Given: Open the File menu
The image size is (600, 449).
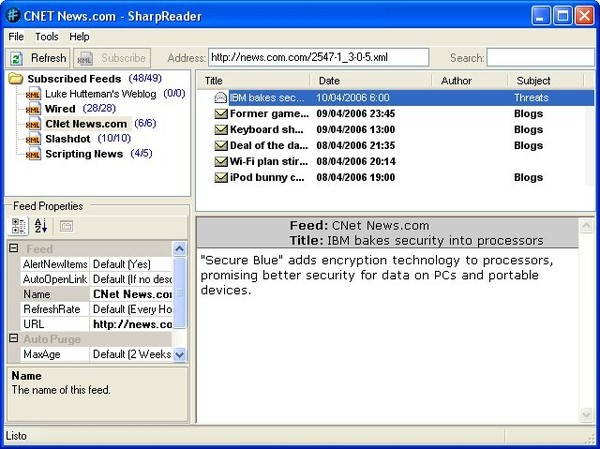Looking at the screenshot, I should [x=16, y=37].
